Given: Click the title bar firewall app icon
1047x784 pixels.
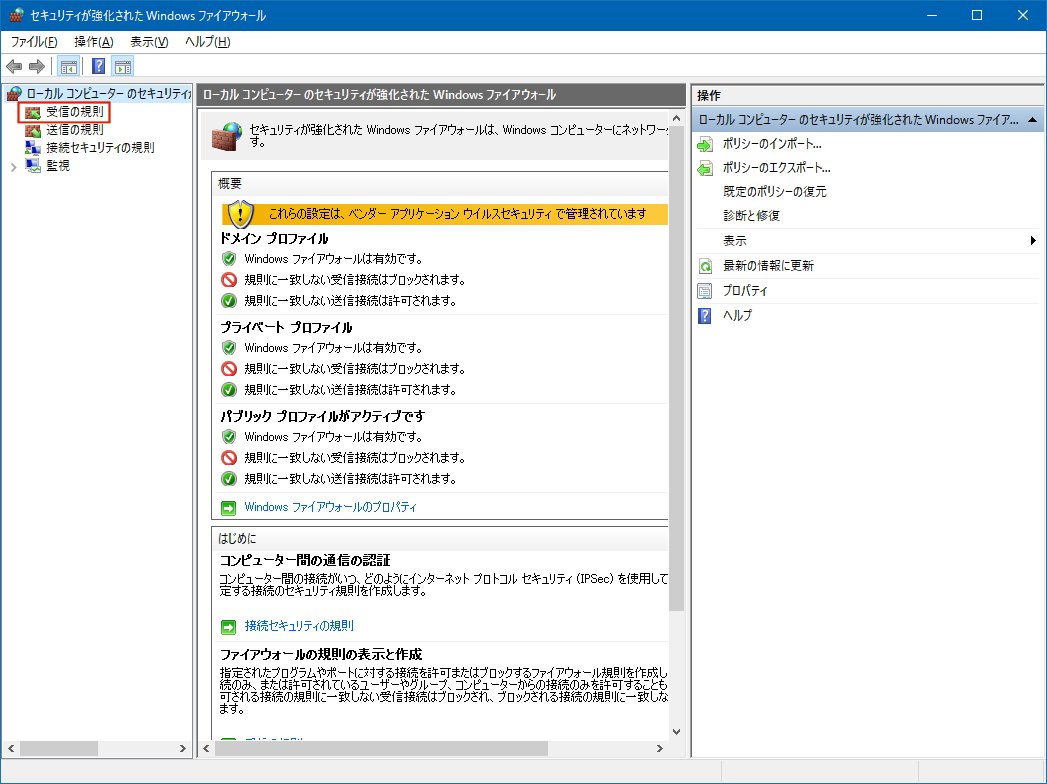Looking at the screenshot, I should pos(16,15).
